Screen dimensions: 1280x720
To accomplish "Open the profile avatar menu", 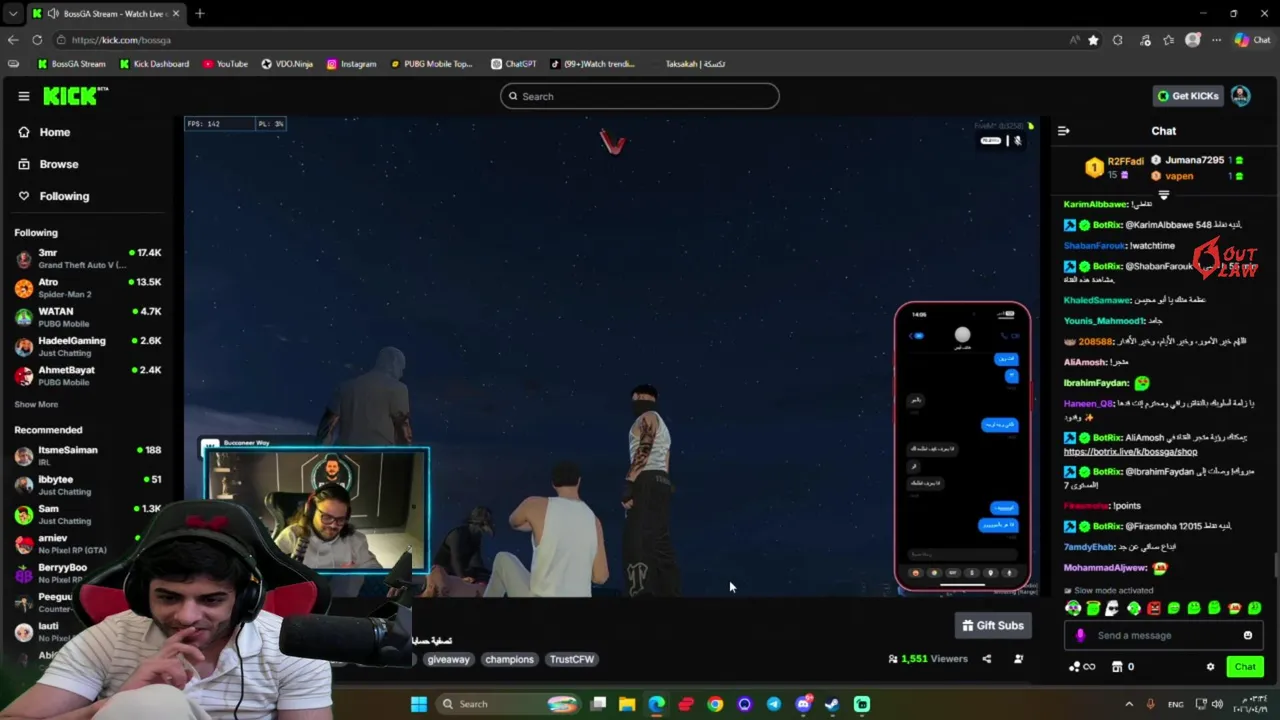I will (1241, 96).
